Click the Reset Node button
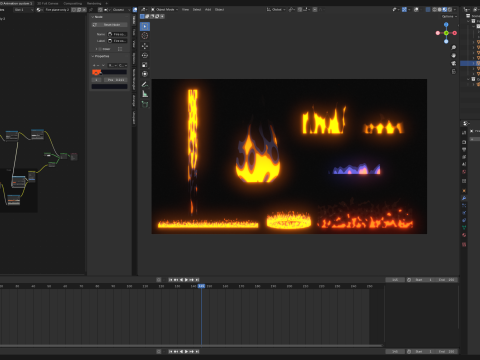 point(109,25)
